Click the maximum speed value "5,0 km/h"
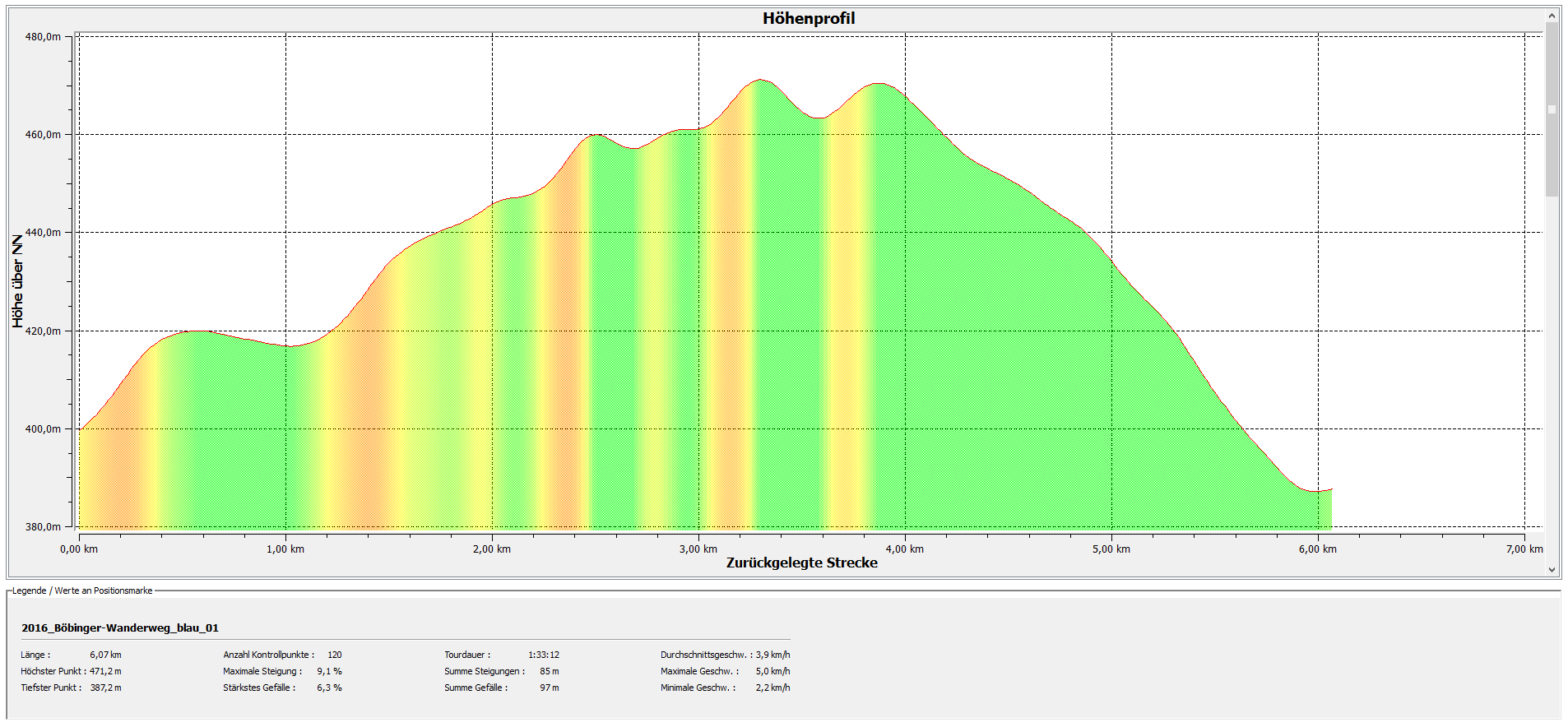 click(x=773, y=672)
